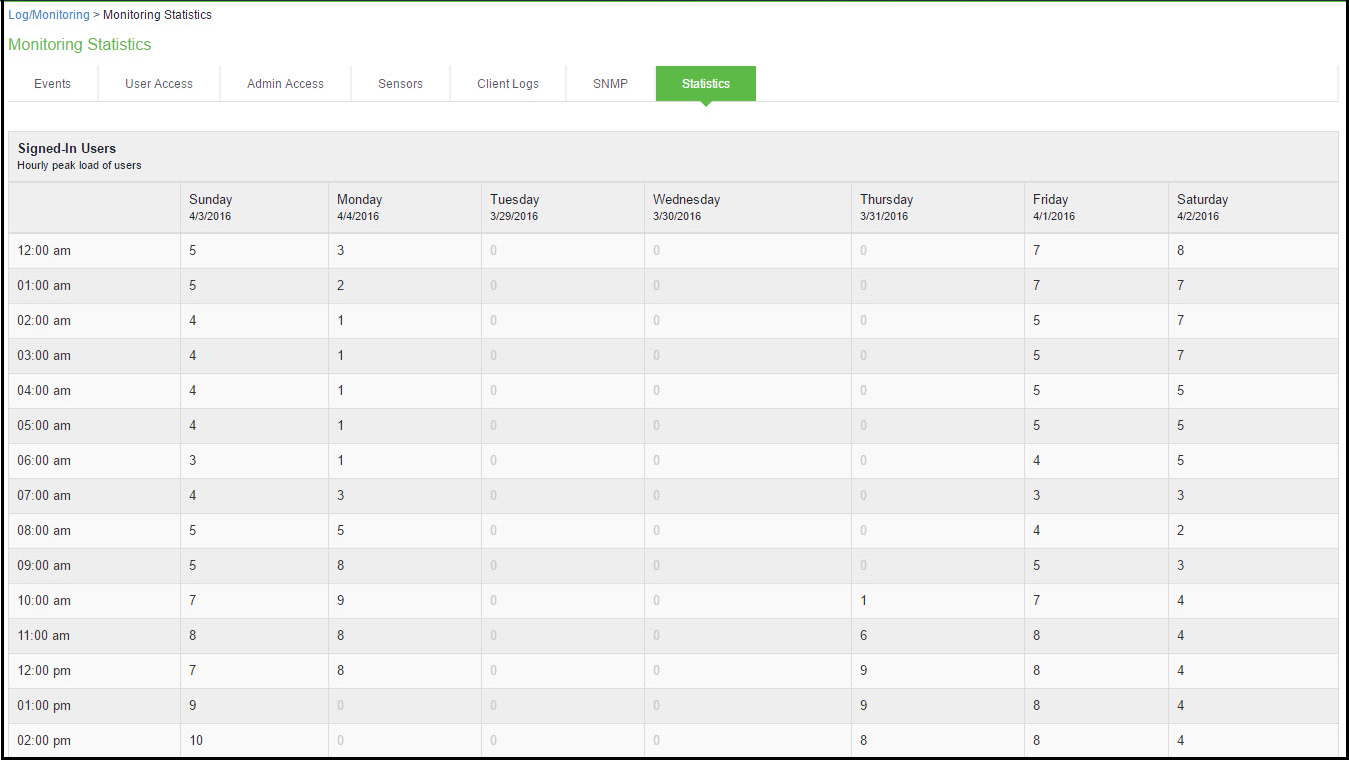Open the User Access tab
The height and width of the screenshot is (760, 1349).
click(158, 83)
